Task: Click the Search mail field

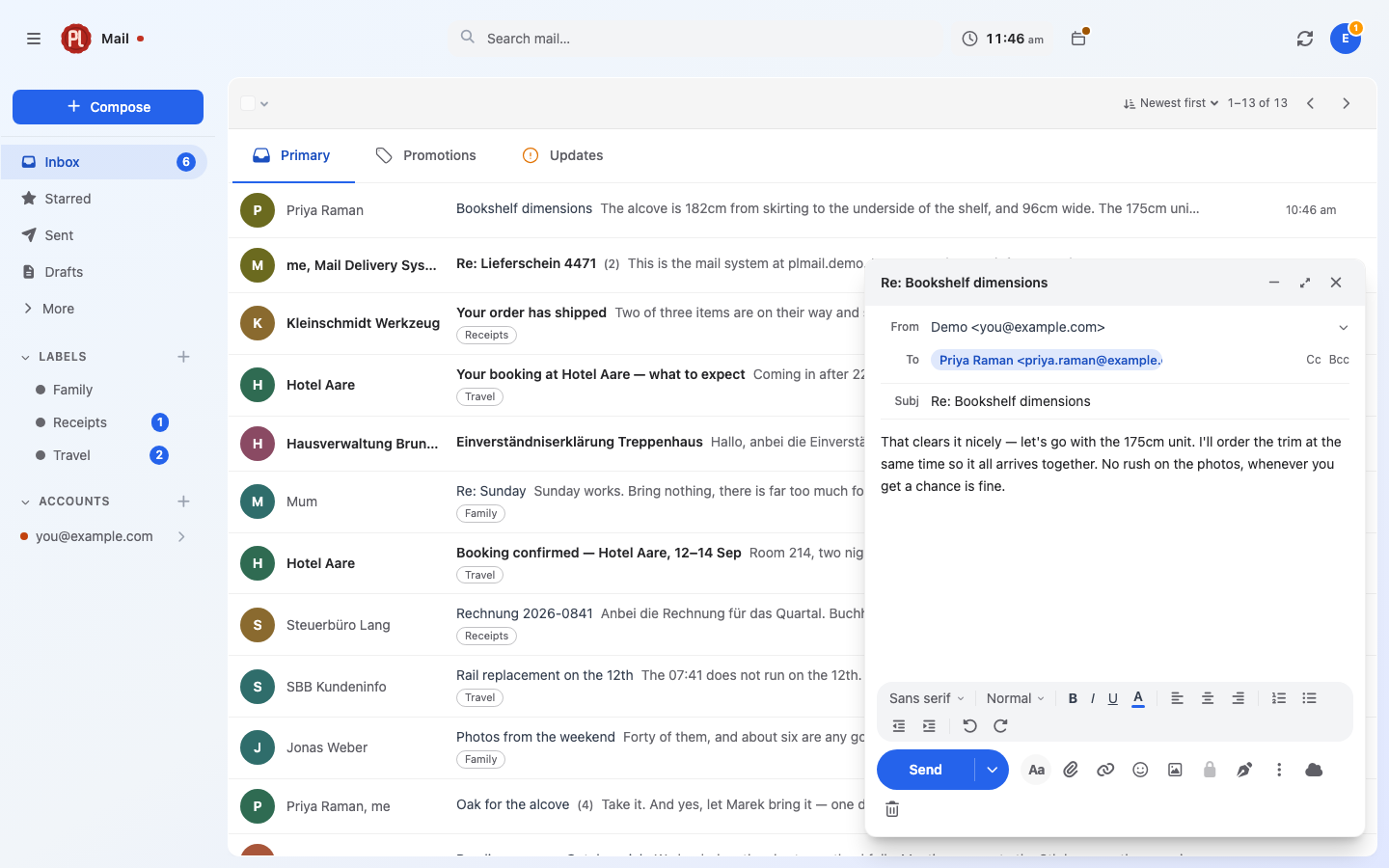Action: coord(699,39)
